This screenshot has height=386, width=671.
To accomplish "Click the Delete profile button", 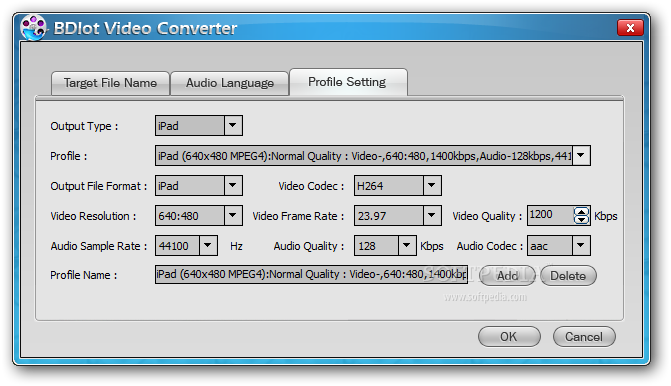I will click(568, 276).
